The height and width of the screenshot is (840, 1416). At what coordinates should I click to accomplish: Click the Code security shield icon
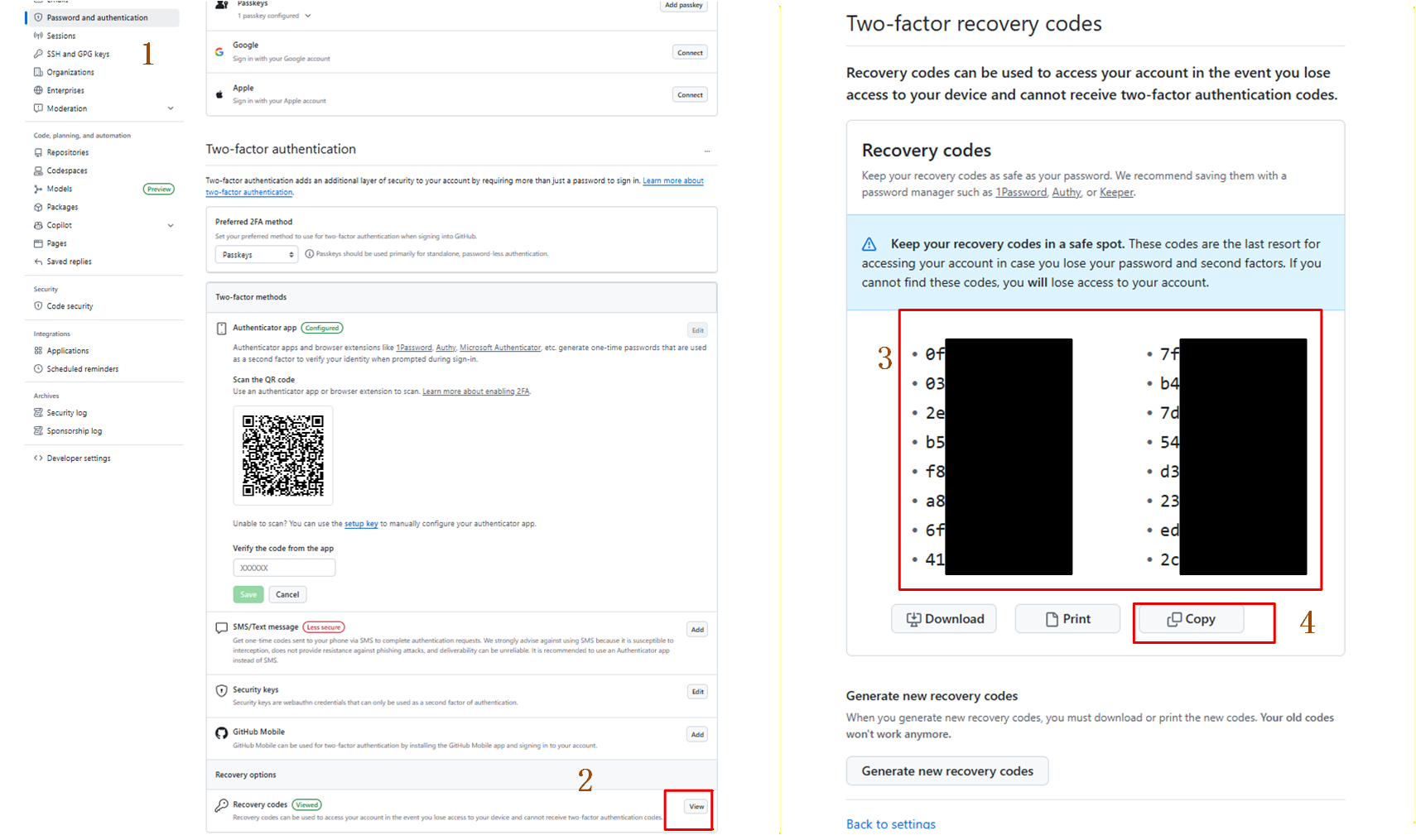coord(38,305)
